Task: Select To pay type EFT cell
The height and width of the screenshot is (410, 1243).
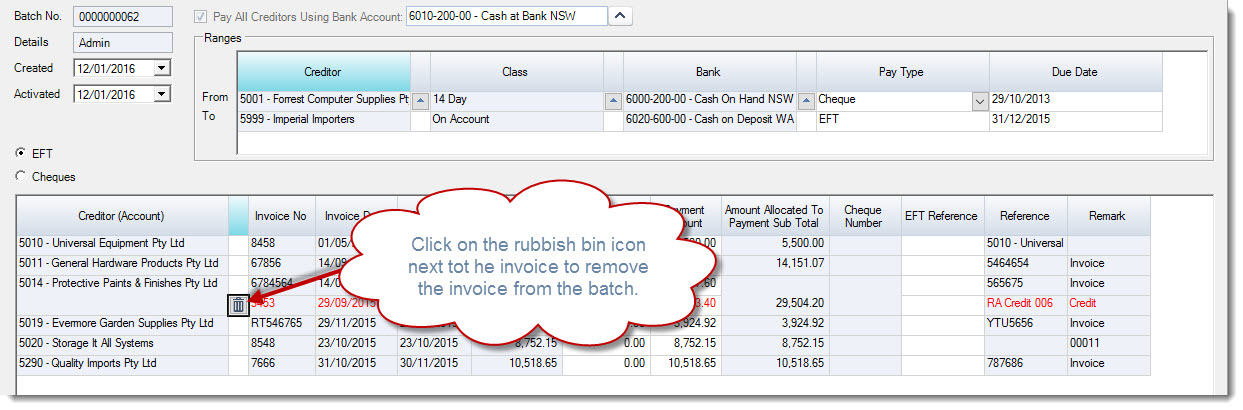Action: tap(903, 120)
